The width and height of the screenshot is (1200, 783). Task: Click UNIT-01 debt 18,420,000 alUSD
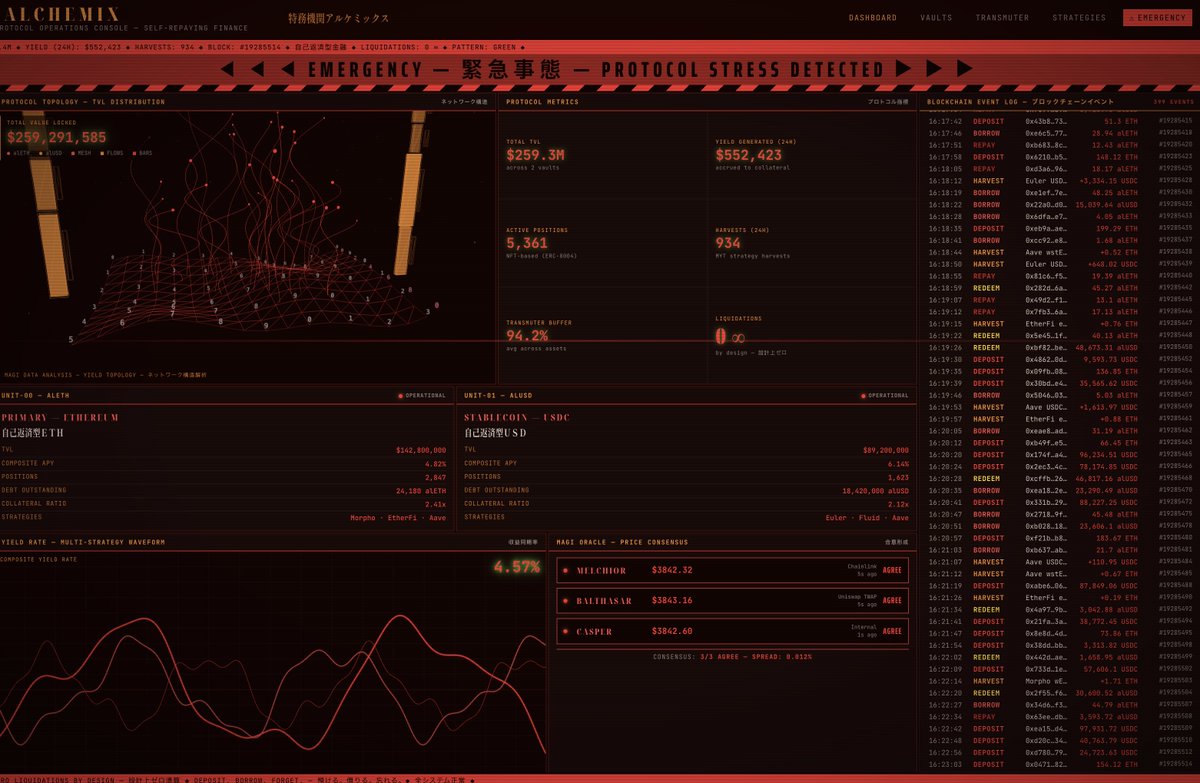pos(877,490)
